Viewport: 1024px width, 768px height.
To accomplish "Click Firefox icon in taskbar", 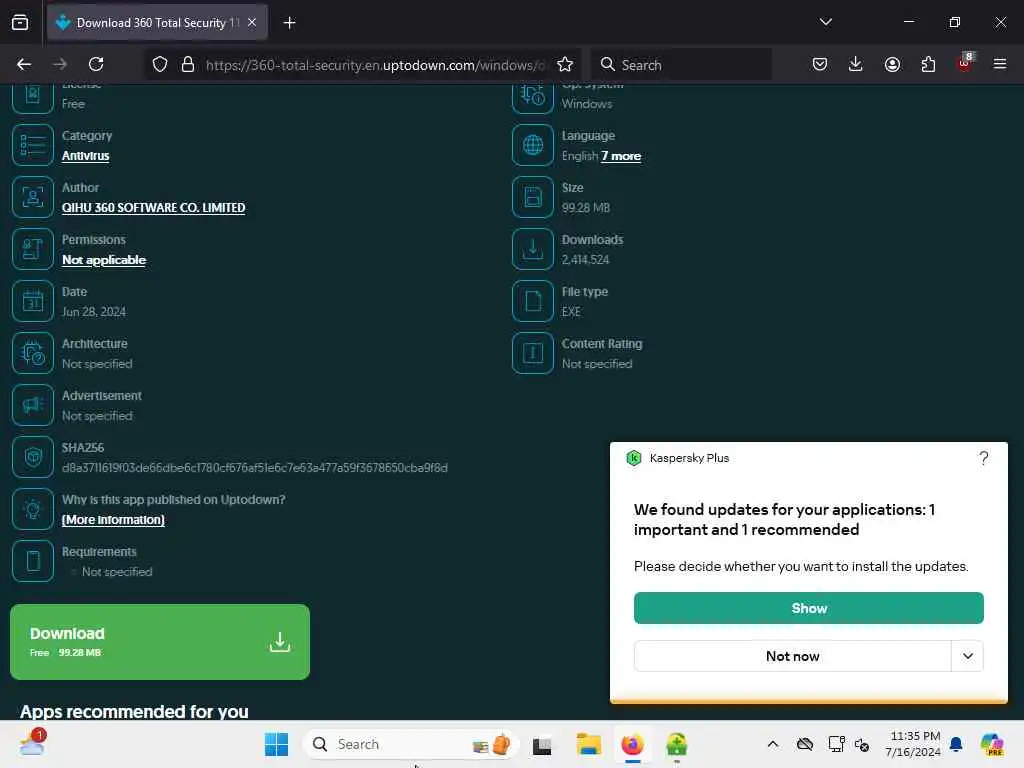I will coord(632,744).
